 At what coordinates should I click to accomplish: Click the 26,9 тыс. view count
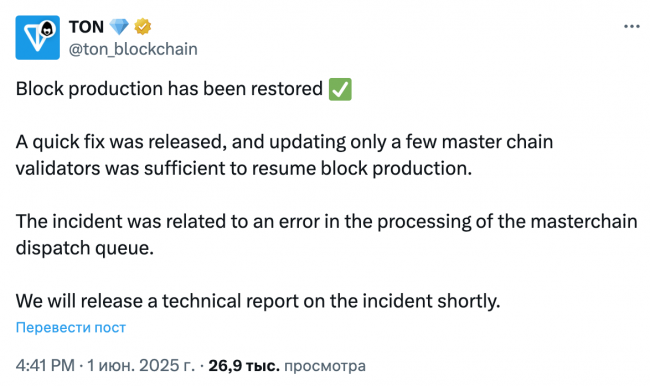[x=244, y=366]
